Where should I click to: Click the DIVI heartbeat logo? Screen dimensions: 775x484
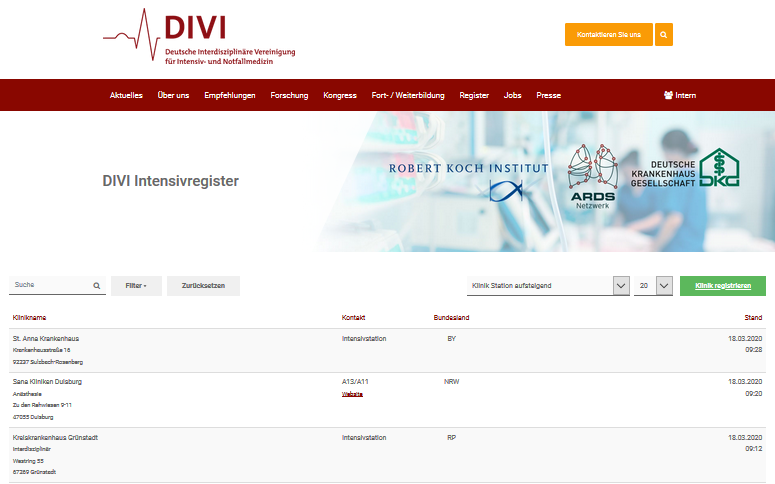(199, 36)
